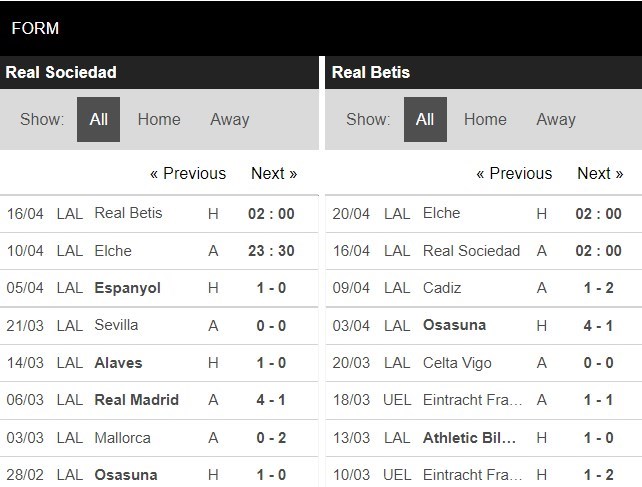Go to Previous results for Real Betis
The image size is (642, 487).
click(514, 173)
